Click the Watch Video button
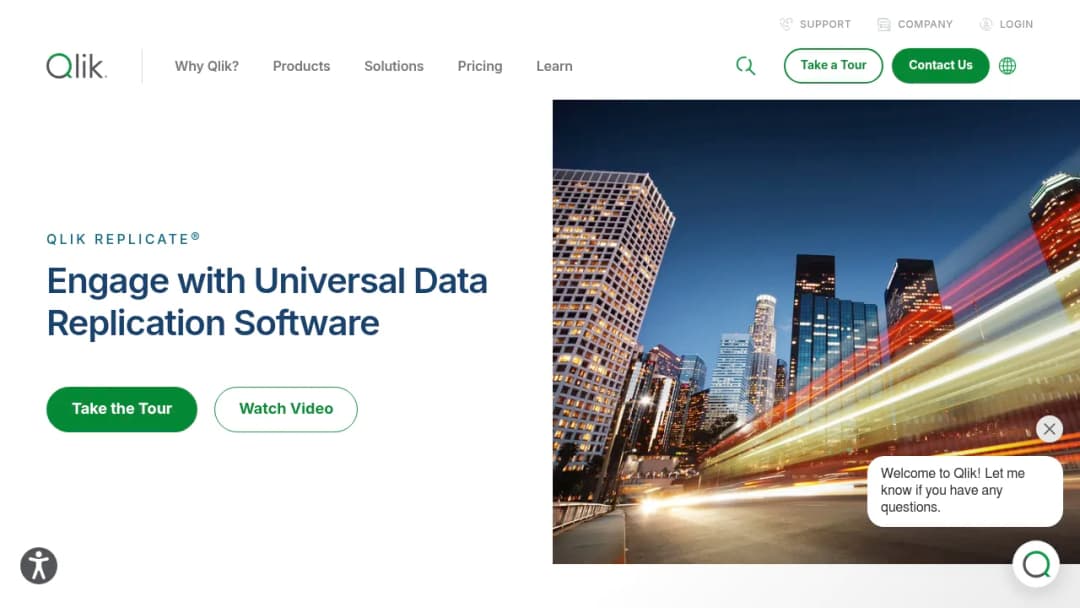 tap(286, 409)
